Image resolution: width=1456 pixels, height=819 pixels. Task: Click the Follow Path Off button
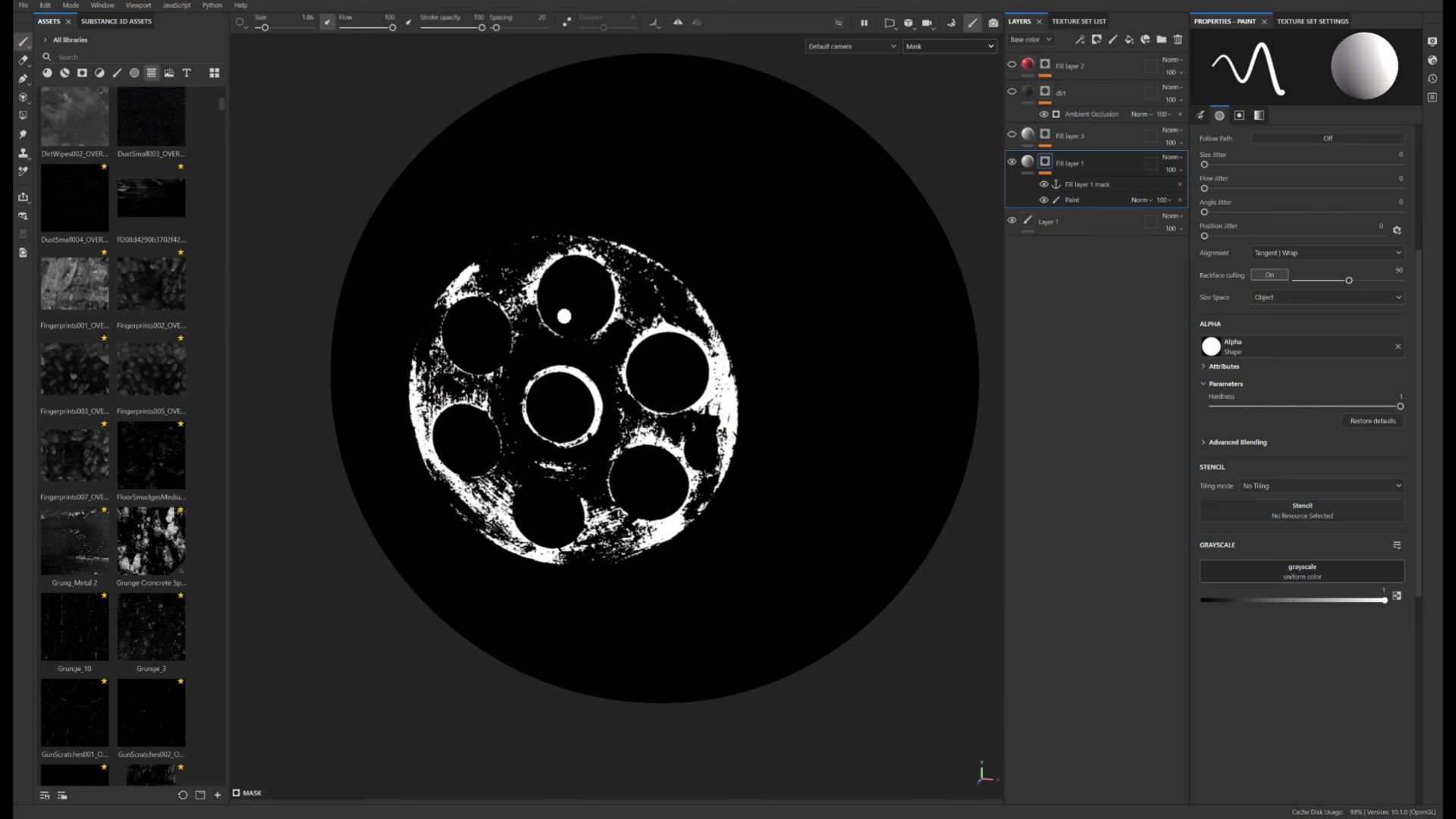coord(1328,138)
